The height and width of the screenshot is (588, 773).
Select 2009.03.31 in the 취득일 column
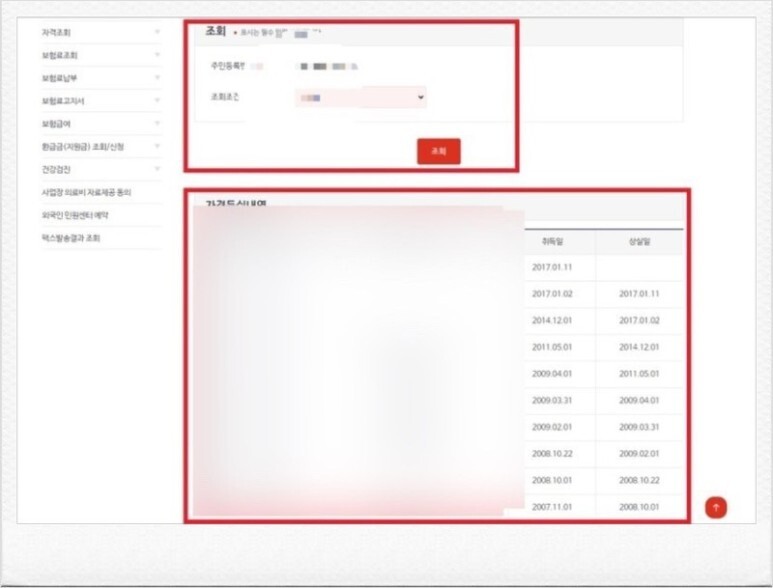(552, 400)
